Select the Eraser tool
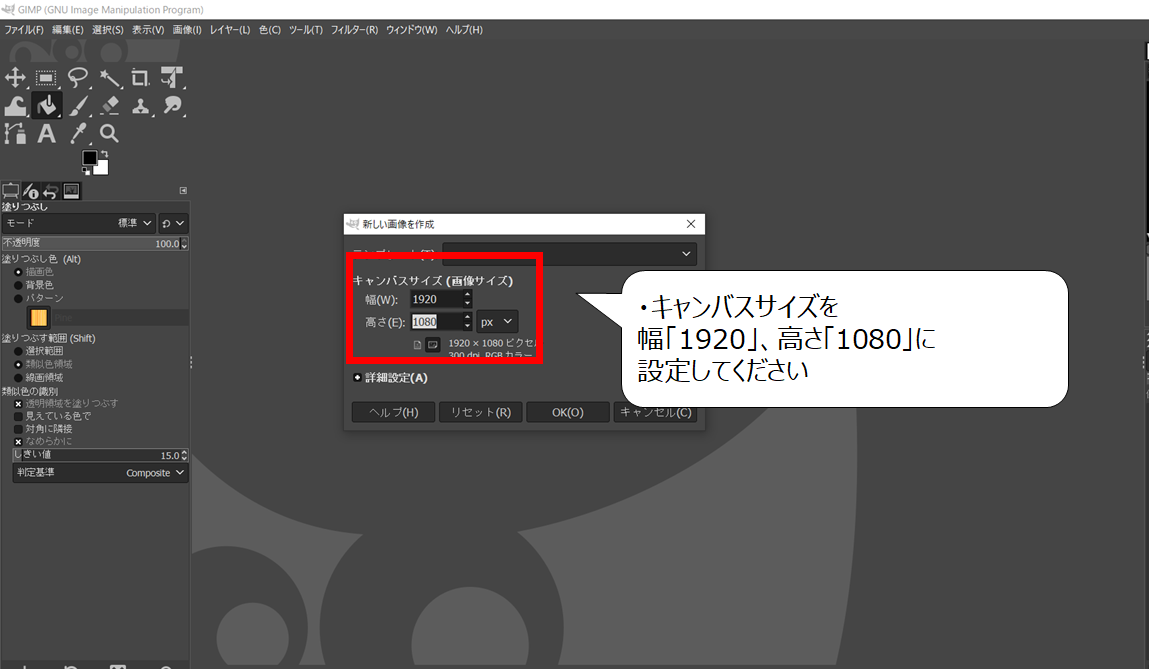This screenshot has height=669, width=1149. [x=110, y=106]
